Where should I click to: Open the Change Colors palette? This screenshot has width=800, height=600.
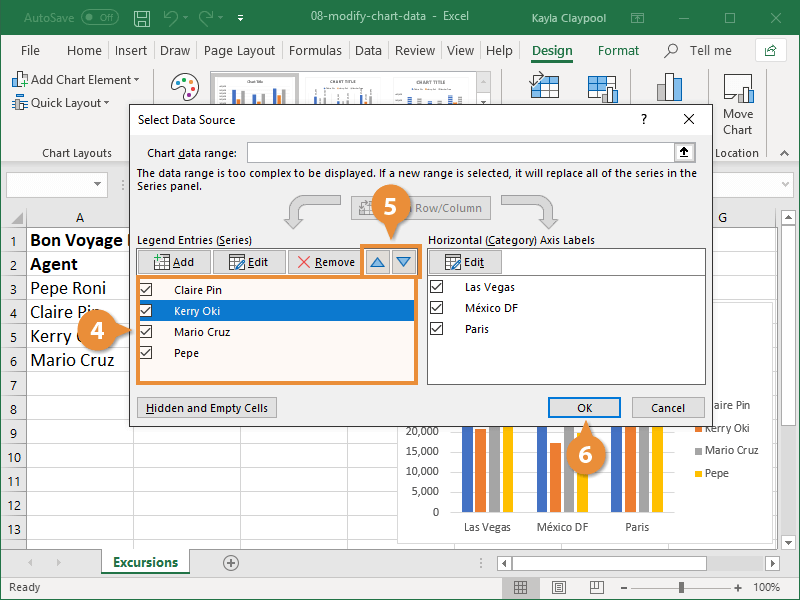185,88
